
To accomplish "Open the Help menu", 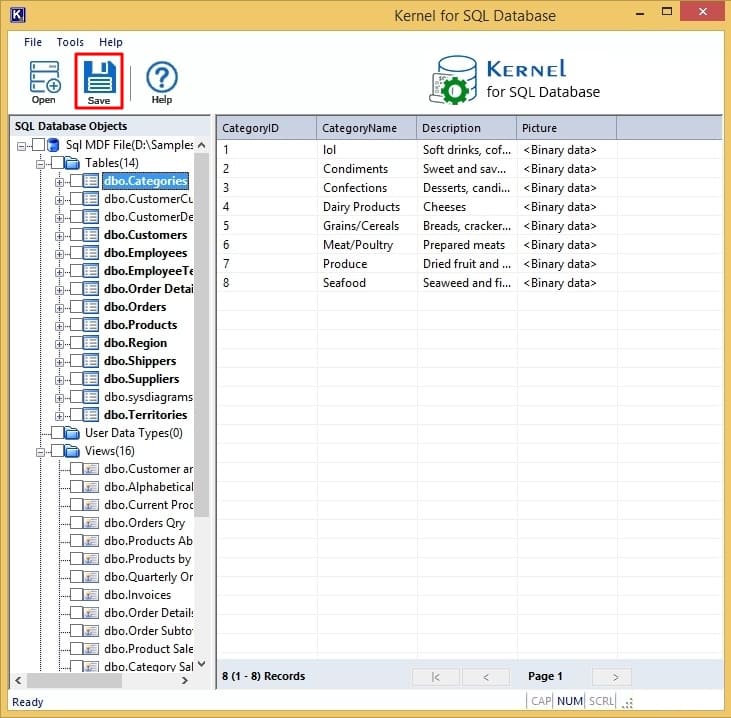I will pos(110,42).
